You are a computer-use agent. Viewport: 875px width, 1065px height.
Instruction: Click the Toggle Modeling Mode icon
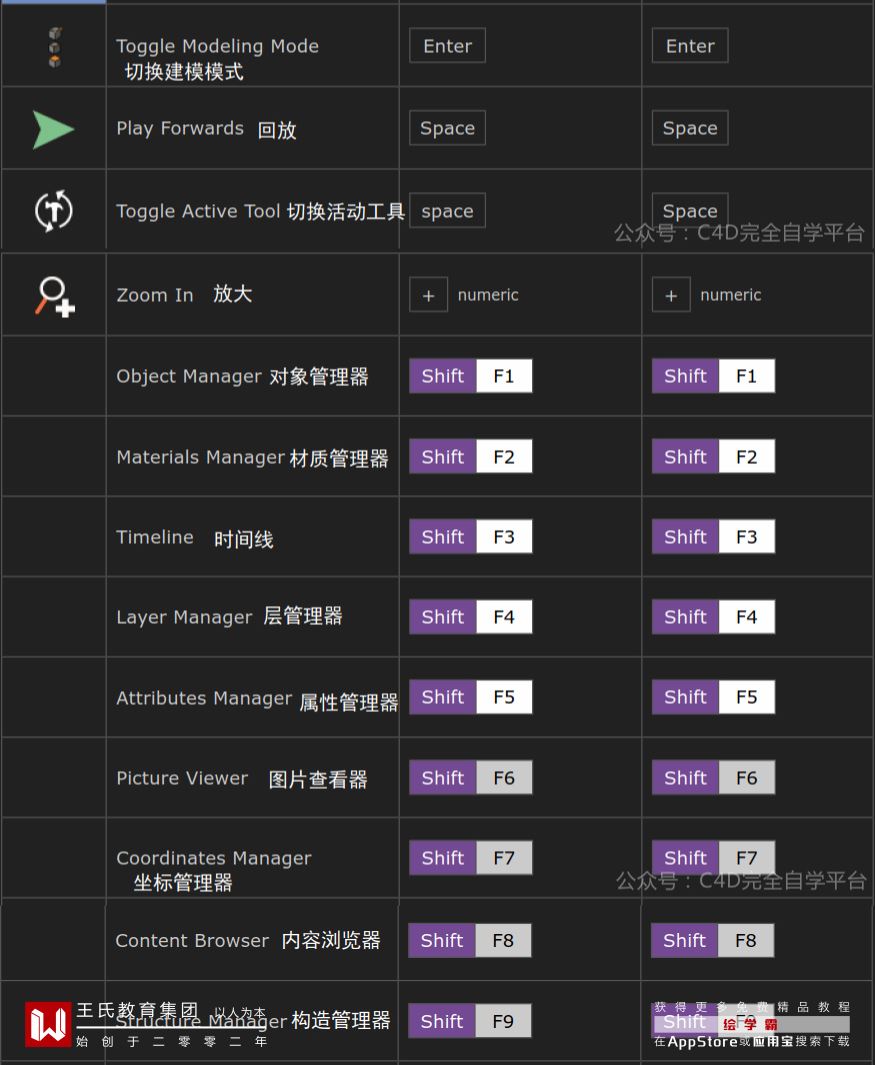54,47
